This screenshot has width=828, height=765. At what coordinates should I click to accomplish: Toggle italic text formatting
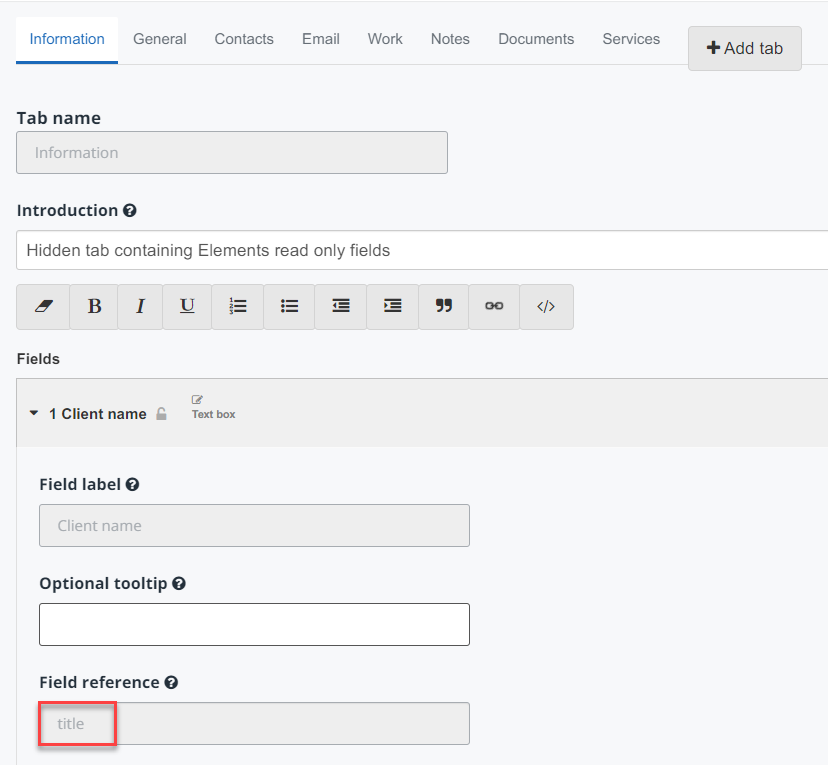tap(141, 307)
